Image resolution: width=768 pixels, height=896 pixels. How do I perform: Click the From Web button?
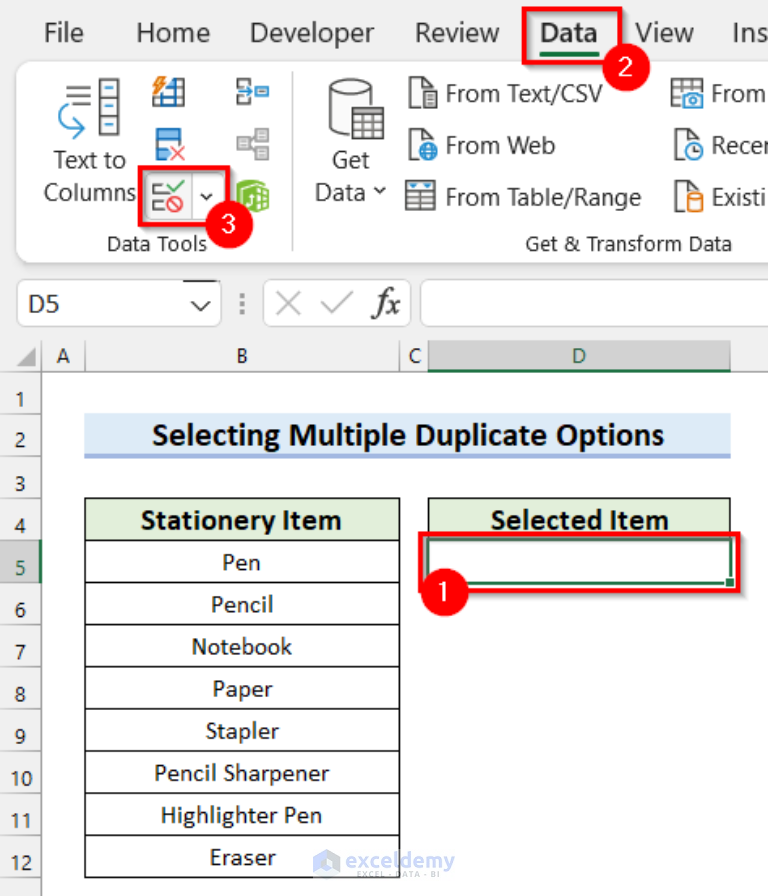click(x=481, y=146)
